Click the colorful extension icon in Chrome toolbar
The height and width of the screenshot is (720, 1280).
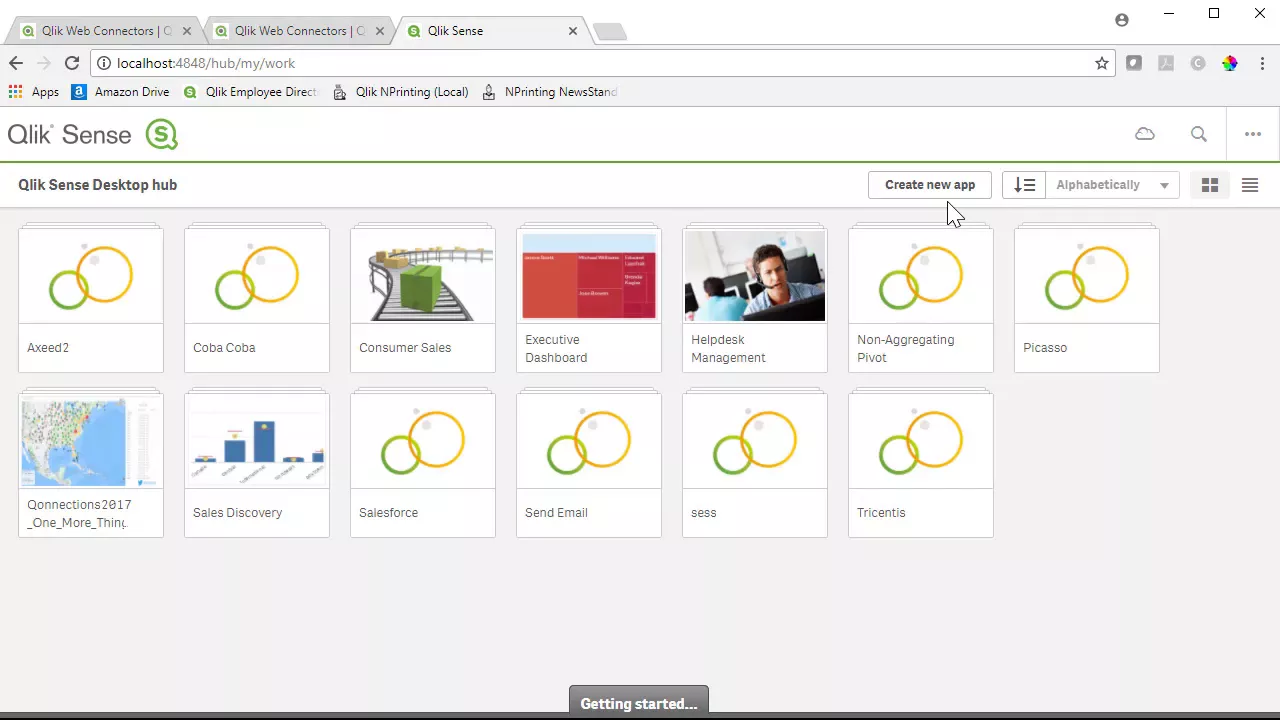click(x=1230, y=63)
